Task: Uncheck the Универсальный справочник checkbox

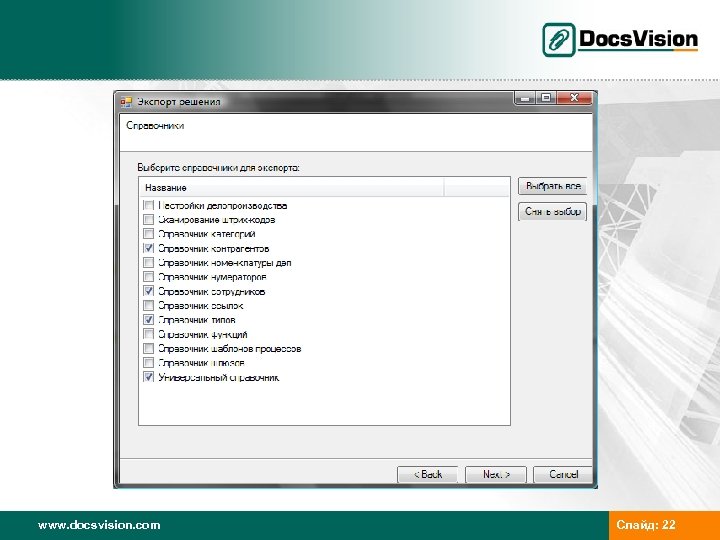Action: click(148, 377)
